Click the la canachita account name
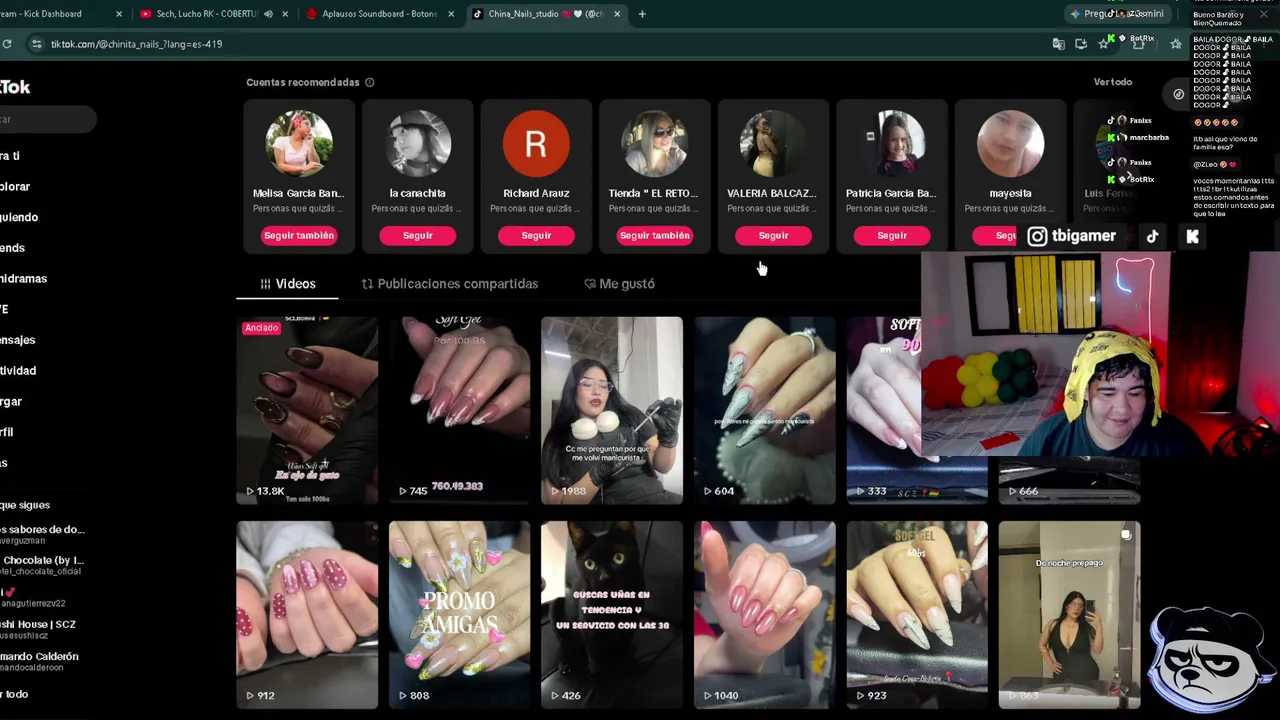This screenshot has height=720, width=1280. [x=418, y=193]
